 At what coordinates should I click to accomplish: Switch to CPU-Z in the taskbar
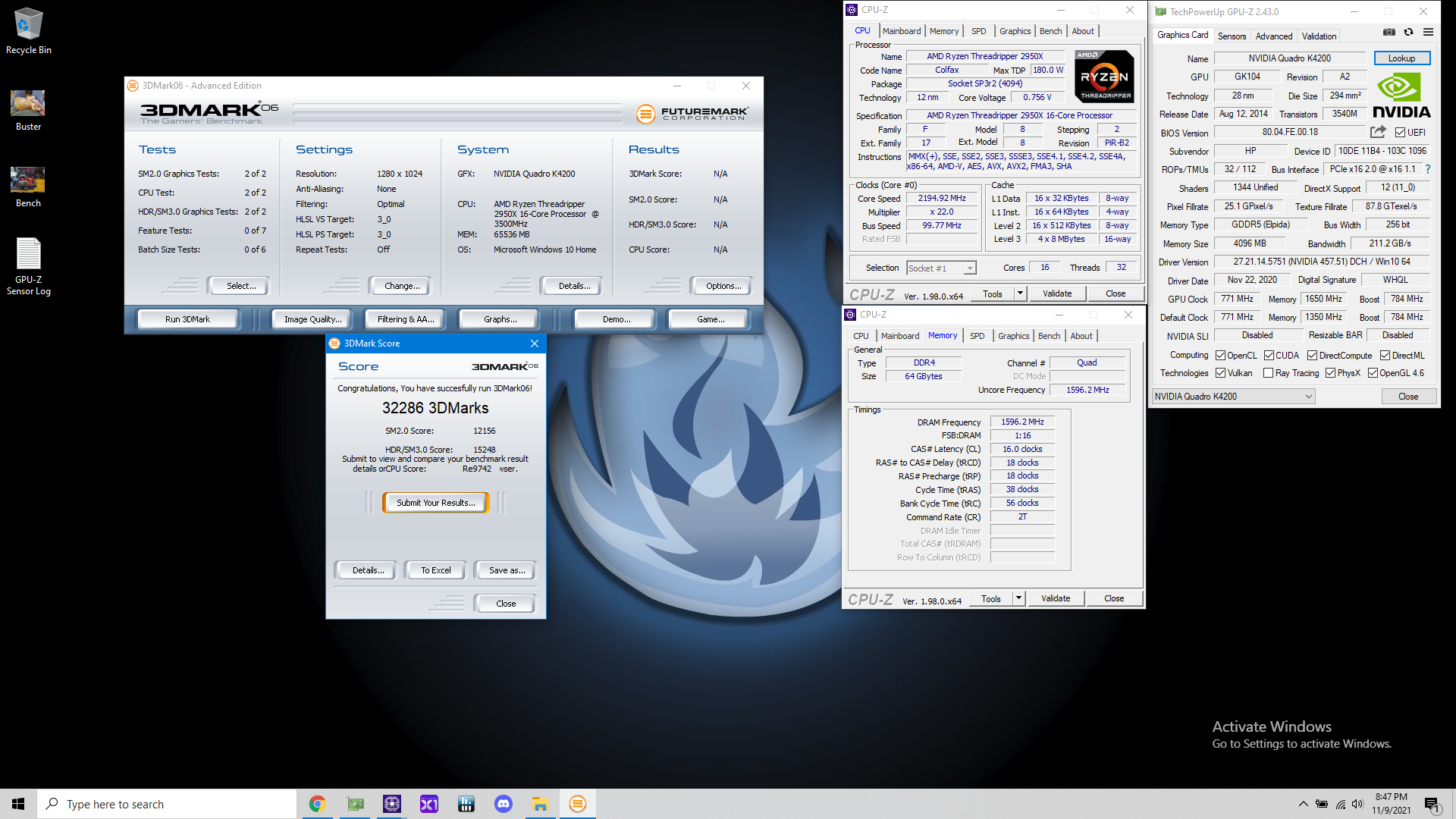click(x=392, y=804)
